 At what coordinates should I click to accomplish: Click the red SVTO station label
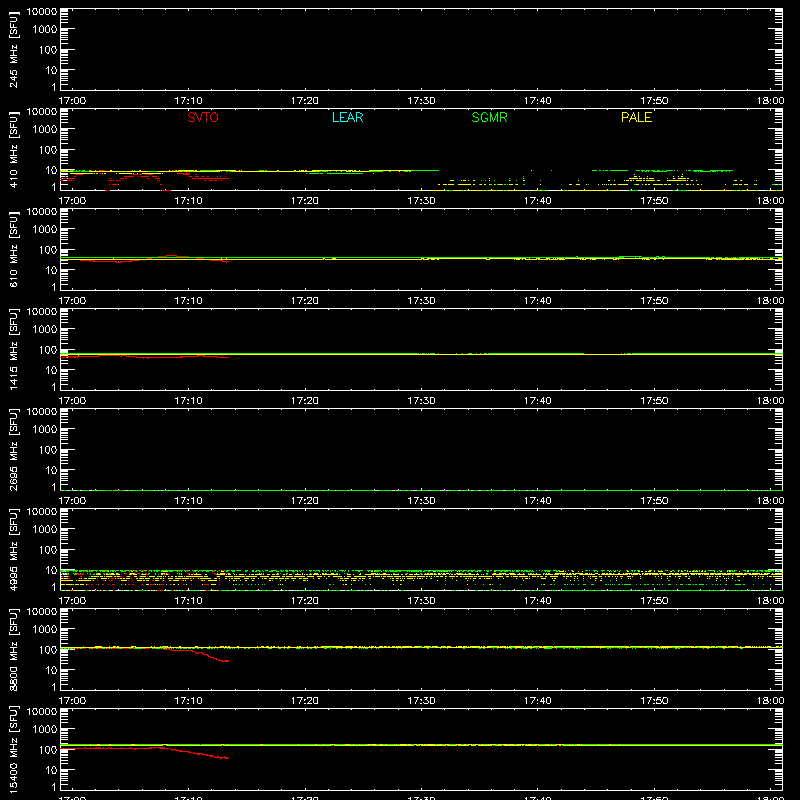tap(203, 117)
